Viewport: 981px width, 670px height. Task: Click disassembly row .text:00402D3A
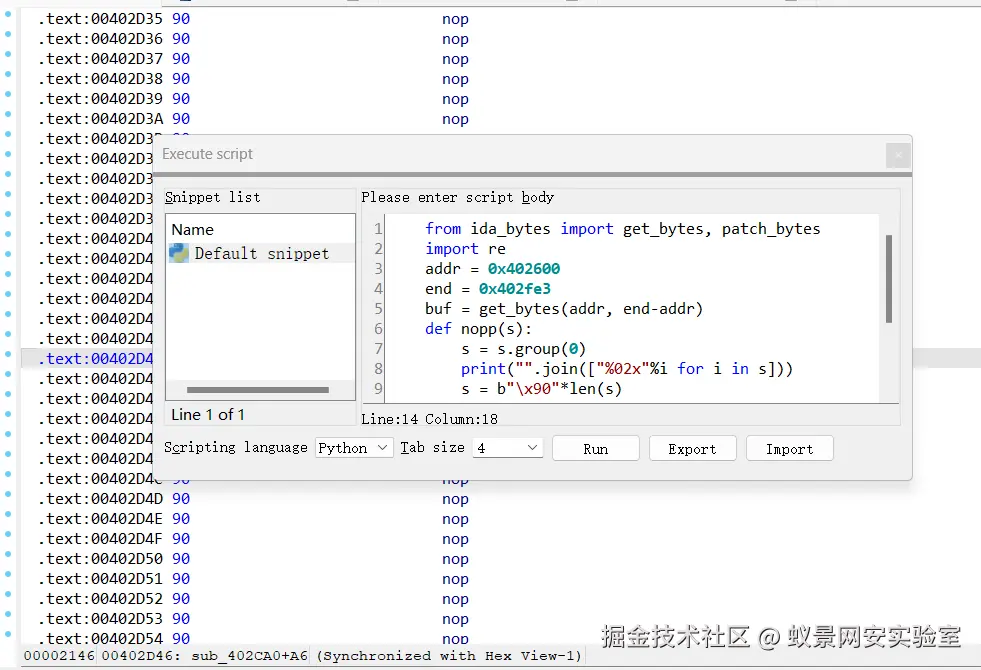253,119
